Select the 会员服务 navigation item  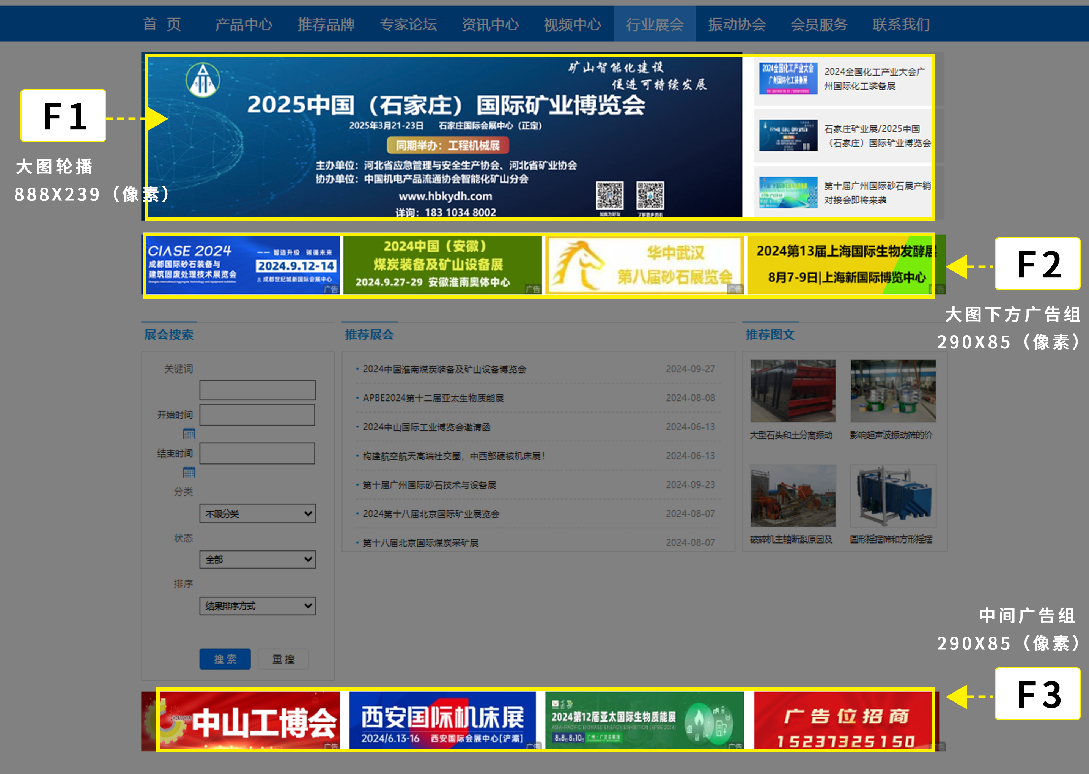pyautogui.click(x=818, y=25)
